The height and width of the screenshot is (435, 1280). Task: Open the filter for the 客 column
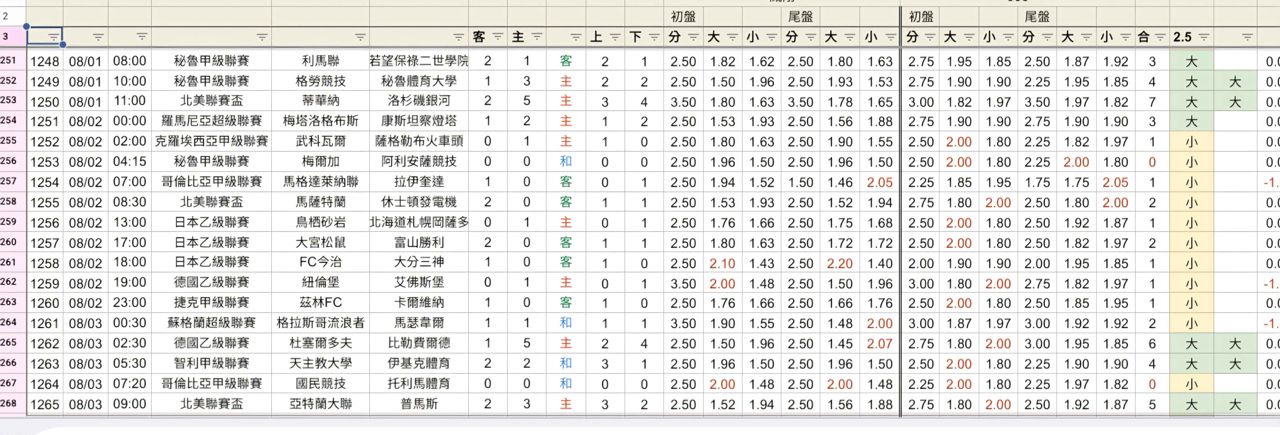click(497, 37)
